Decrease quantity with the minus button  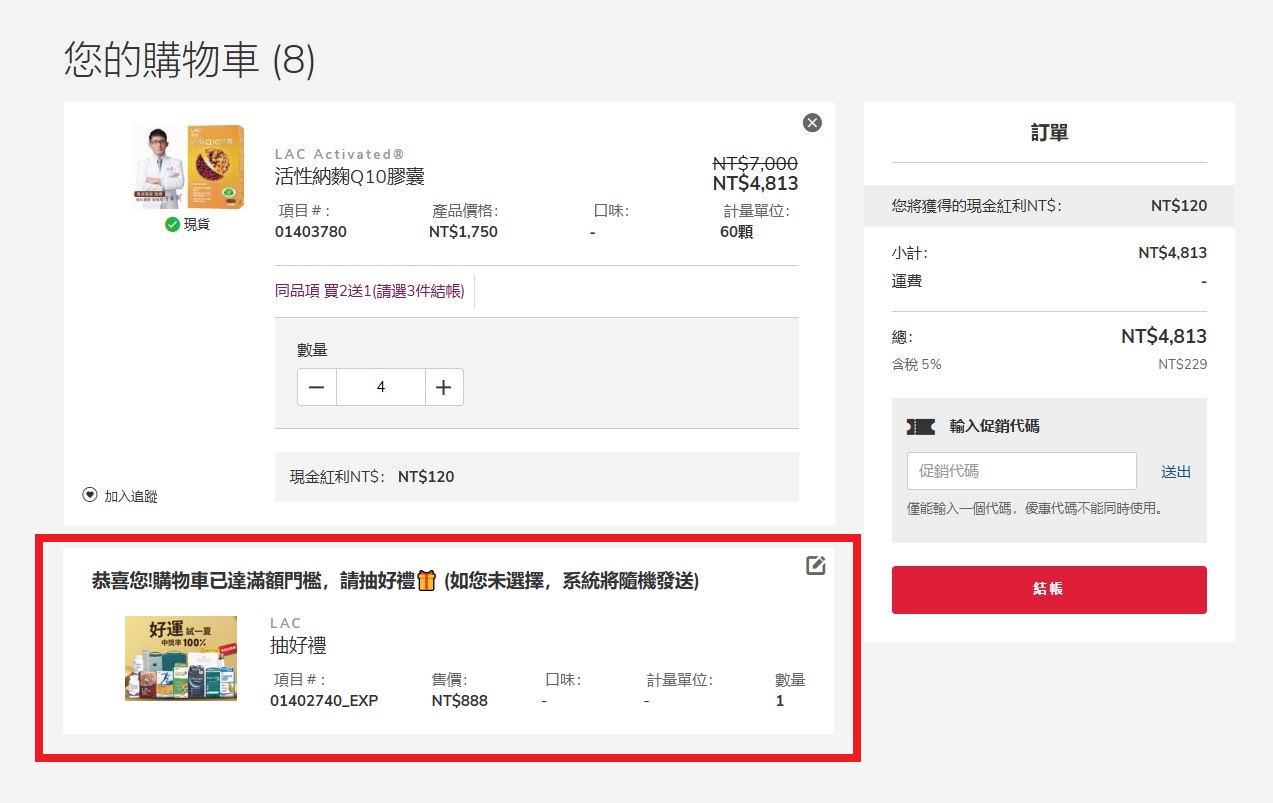[x=317, y=387]
